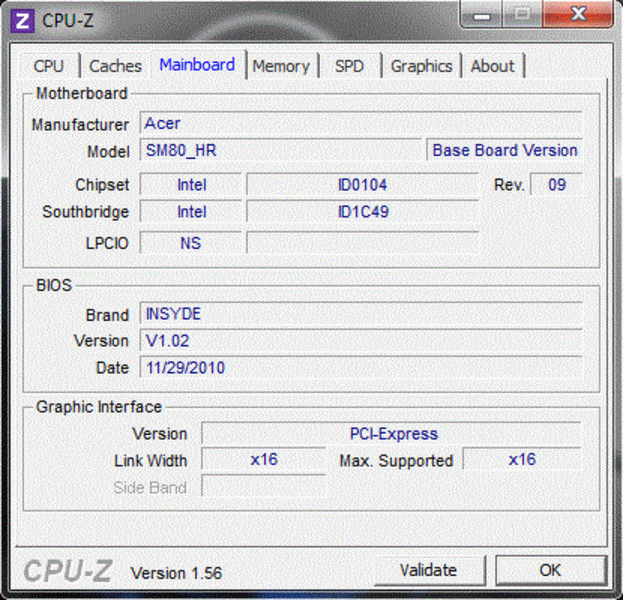Click the Version 1.56 text
623x600 pixels.
pos(176,573)
